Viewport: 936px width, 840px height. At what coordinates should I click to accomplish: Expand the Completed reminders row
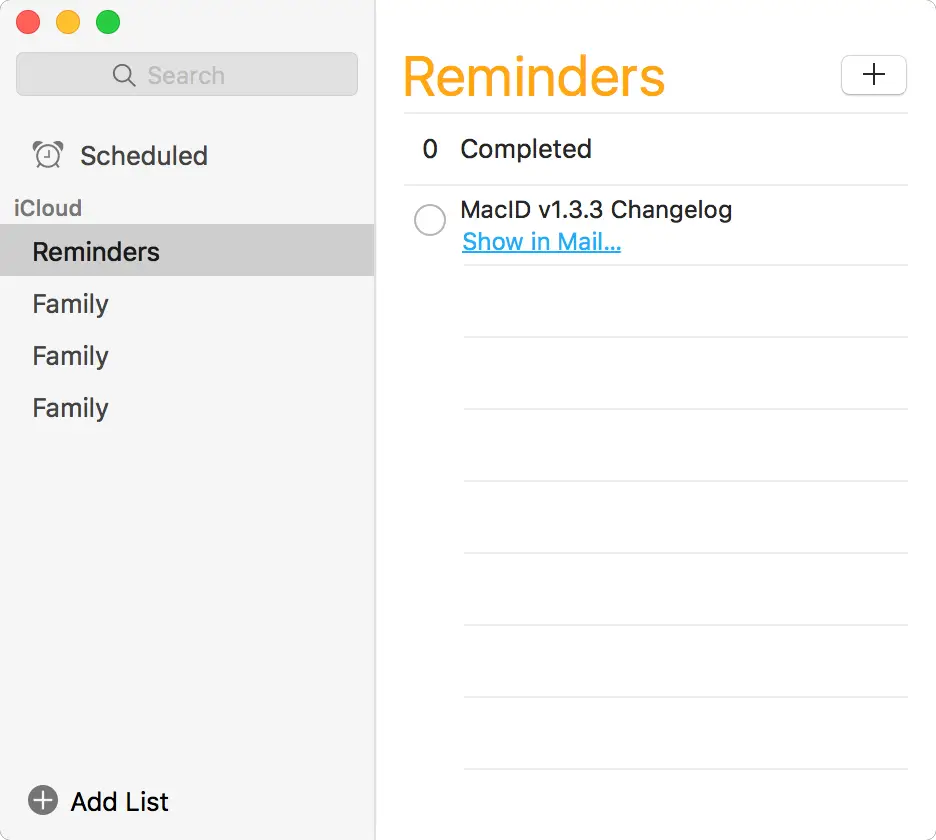click(525, 149)
